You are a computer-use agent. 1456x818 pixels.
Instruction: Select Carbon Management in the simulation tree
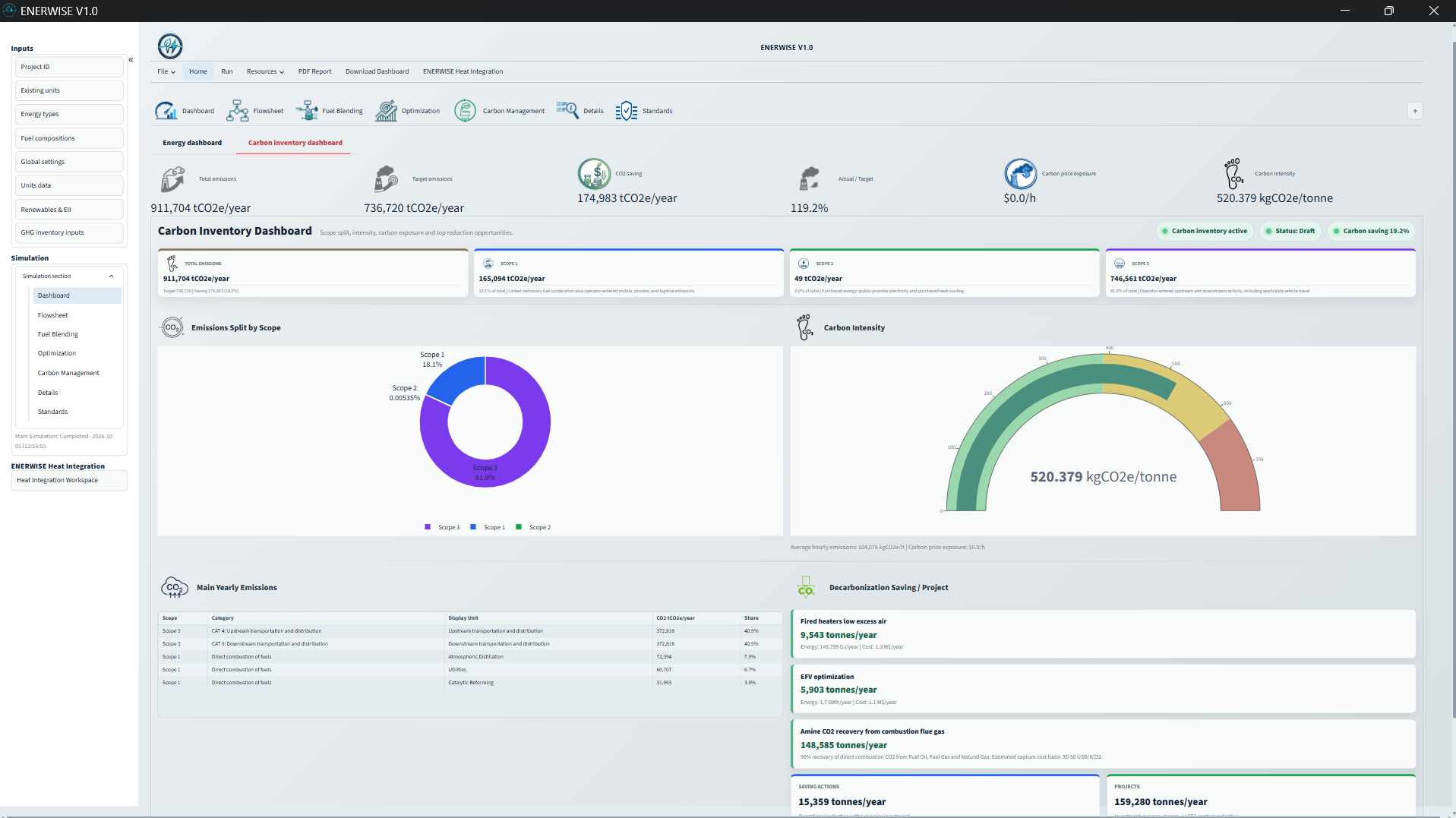(68, 373)
